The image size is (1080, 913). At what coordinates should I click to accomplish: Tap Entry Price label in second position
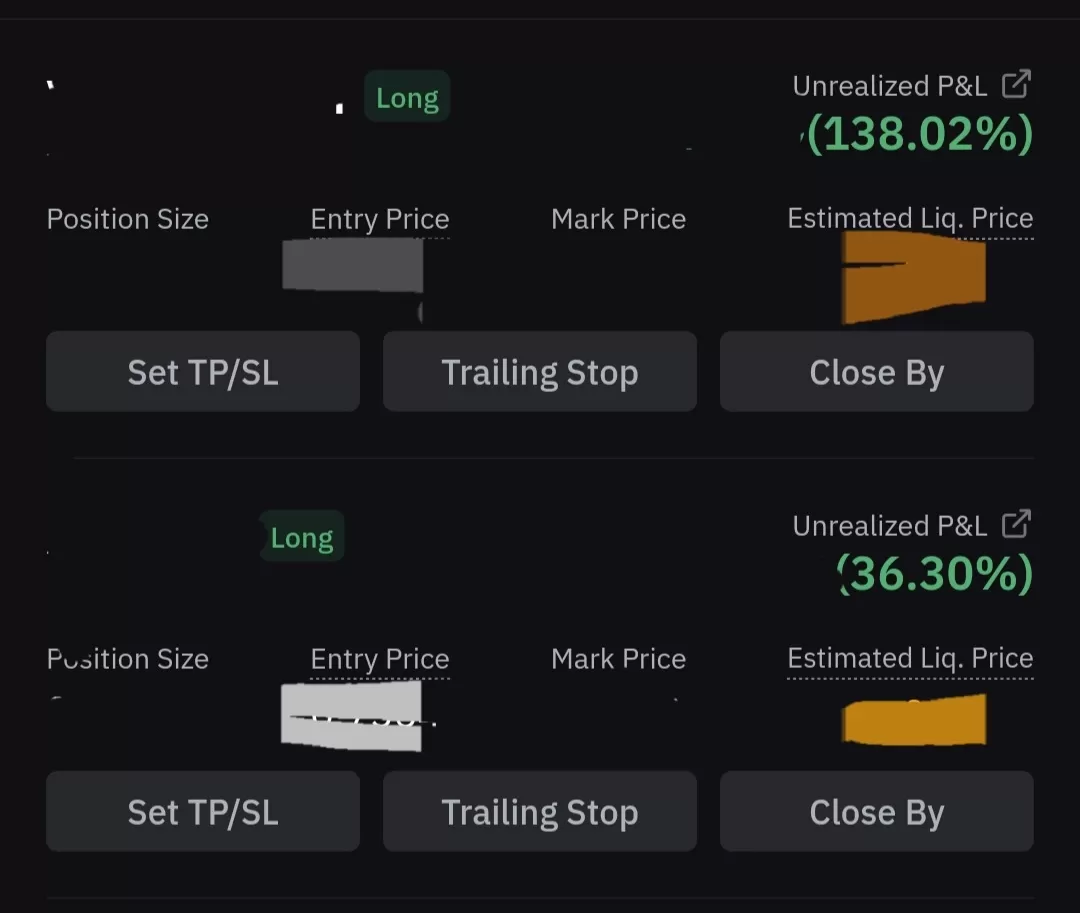(x=380, y=660)
